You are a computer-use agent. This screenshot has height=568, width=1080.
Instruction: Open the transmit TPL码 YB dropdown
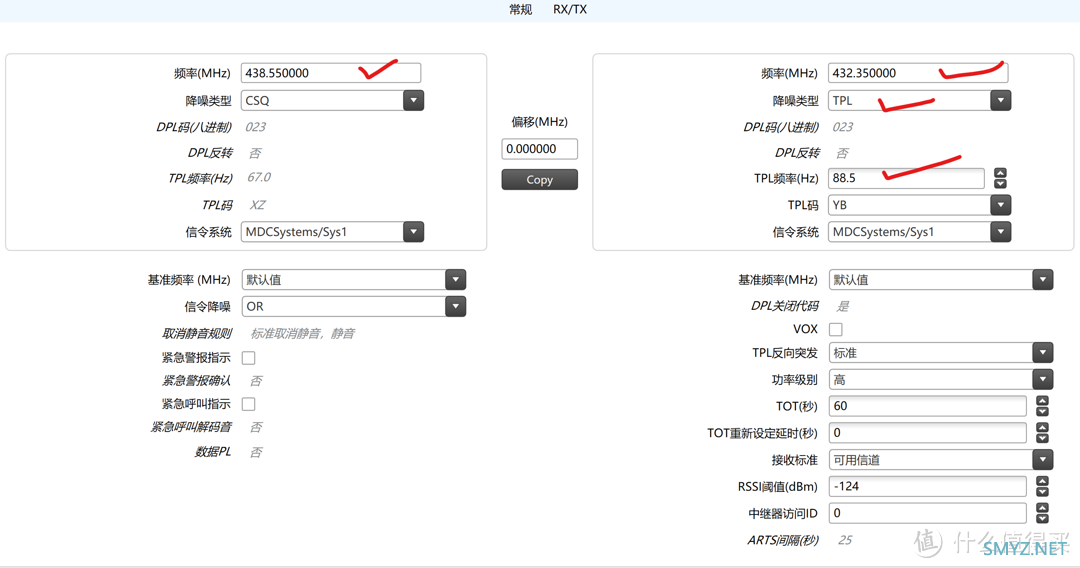[919, 205]
